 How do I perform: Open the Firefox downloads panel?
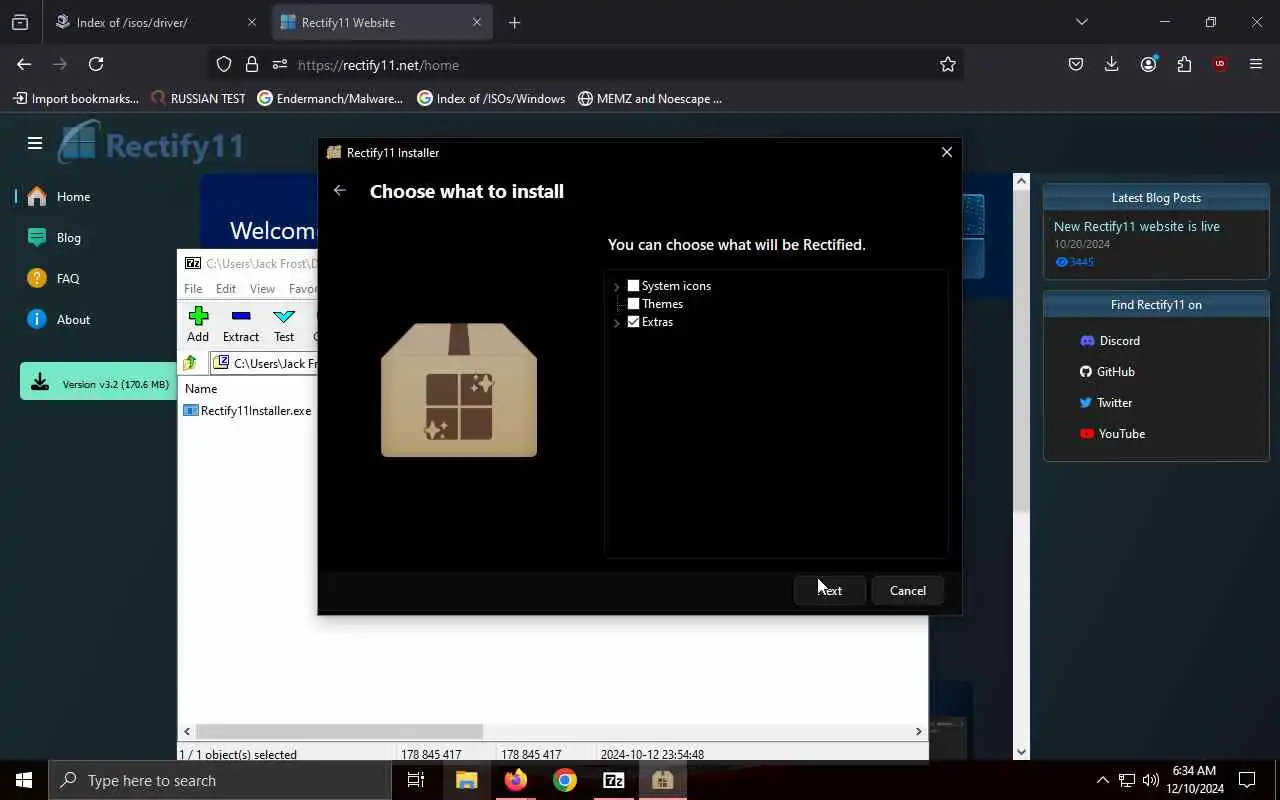(x=1112, y=64)
